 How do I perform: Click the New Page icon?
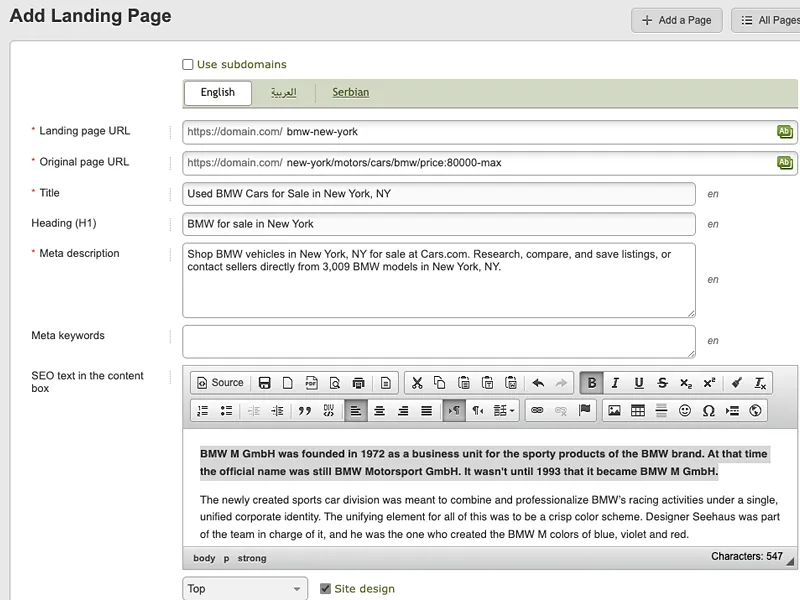point(288,383)
